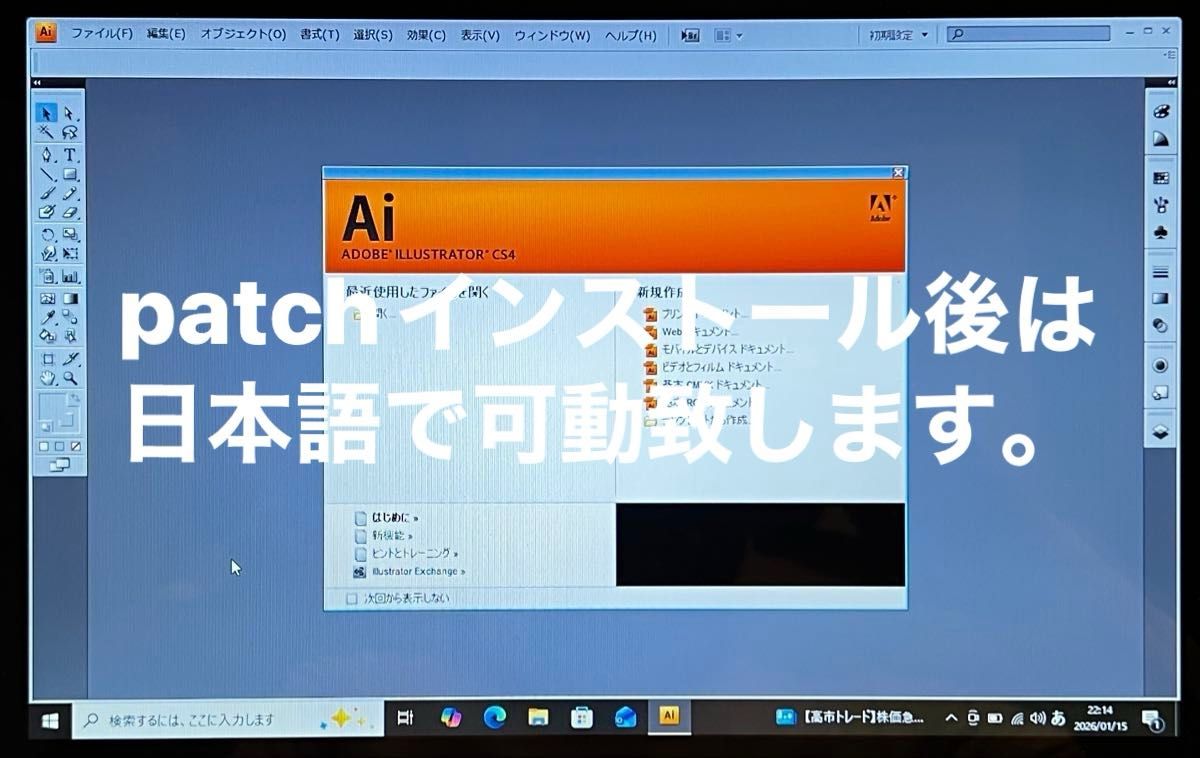
Task: Open the Appearance panel icon
Action: coord(1160,365)
